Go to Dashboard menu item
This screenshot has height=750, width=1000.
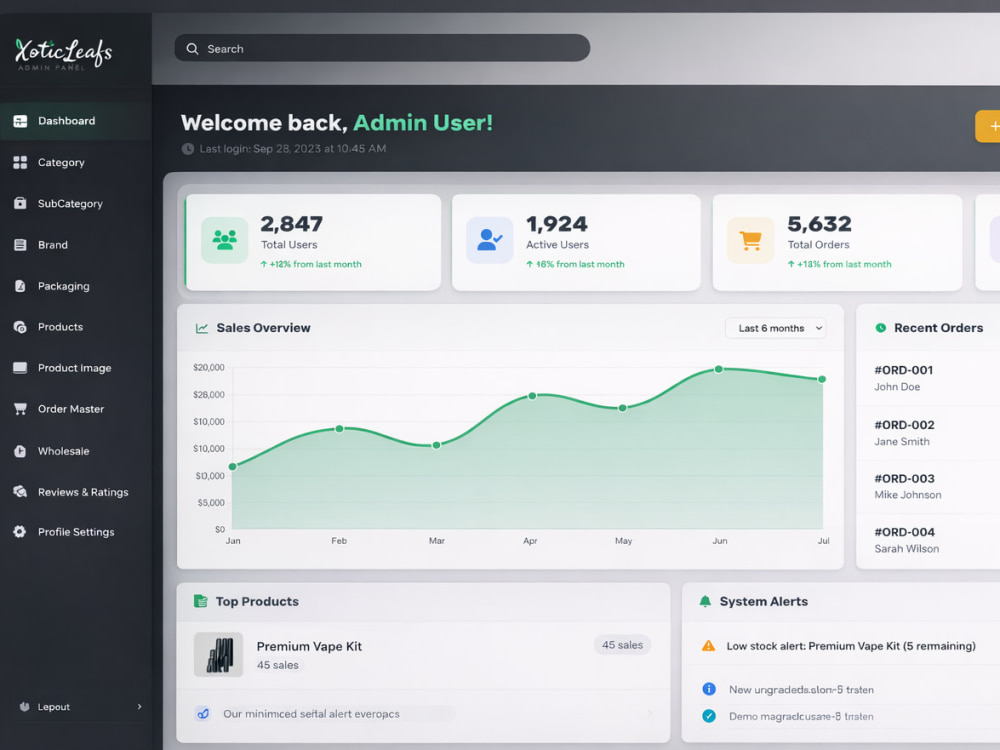[75, 121]
